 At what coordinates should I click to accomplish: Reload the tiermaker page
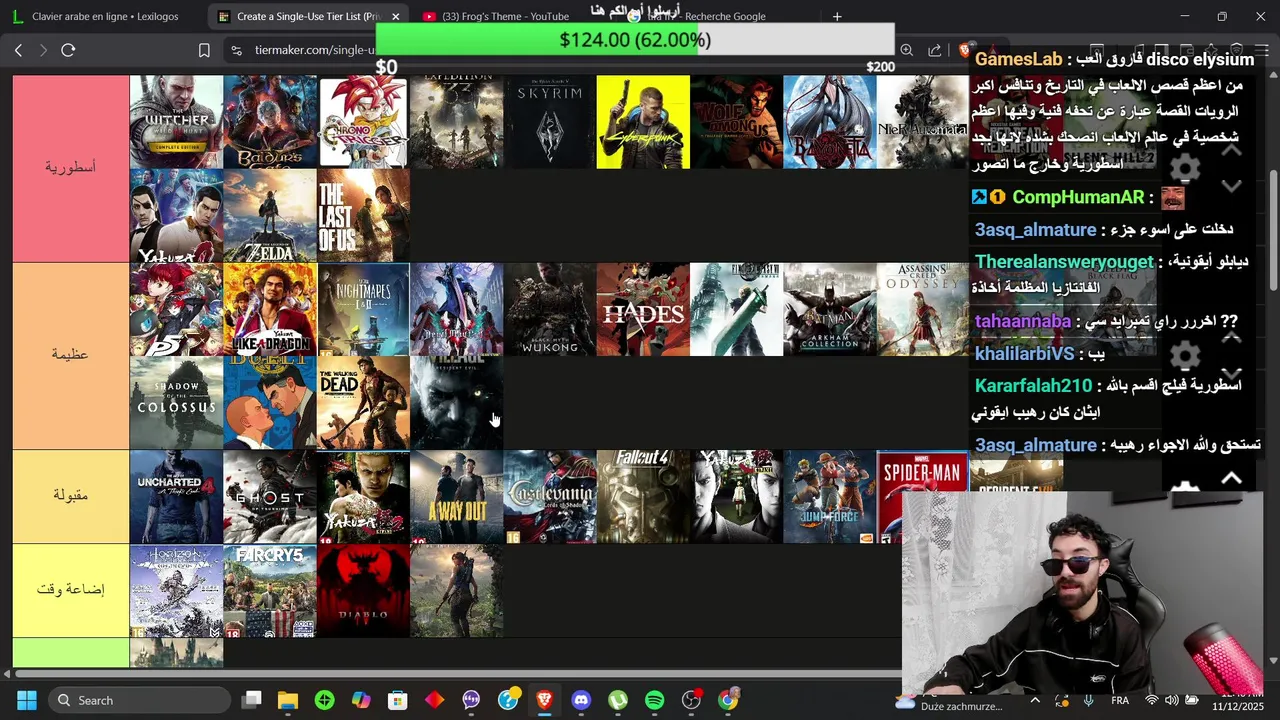68,50
